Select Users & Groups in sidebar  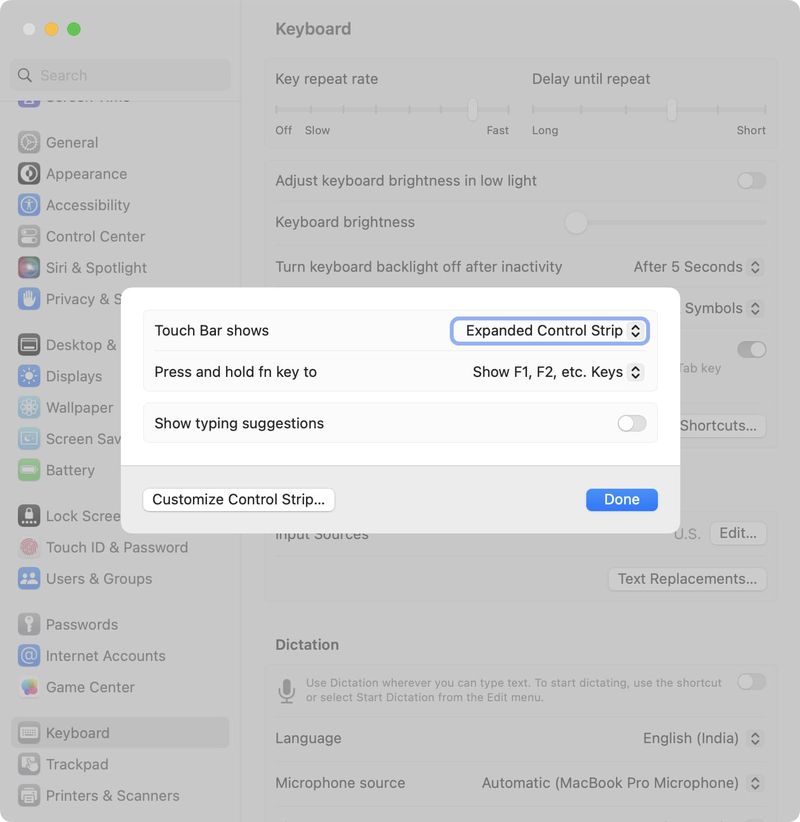[121, 579]
